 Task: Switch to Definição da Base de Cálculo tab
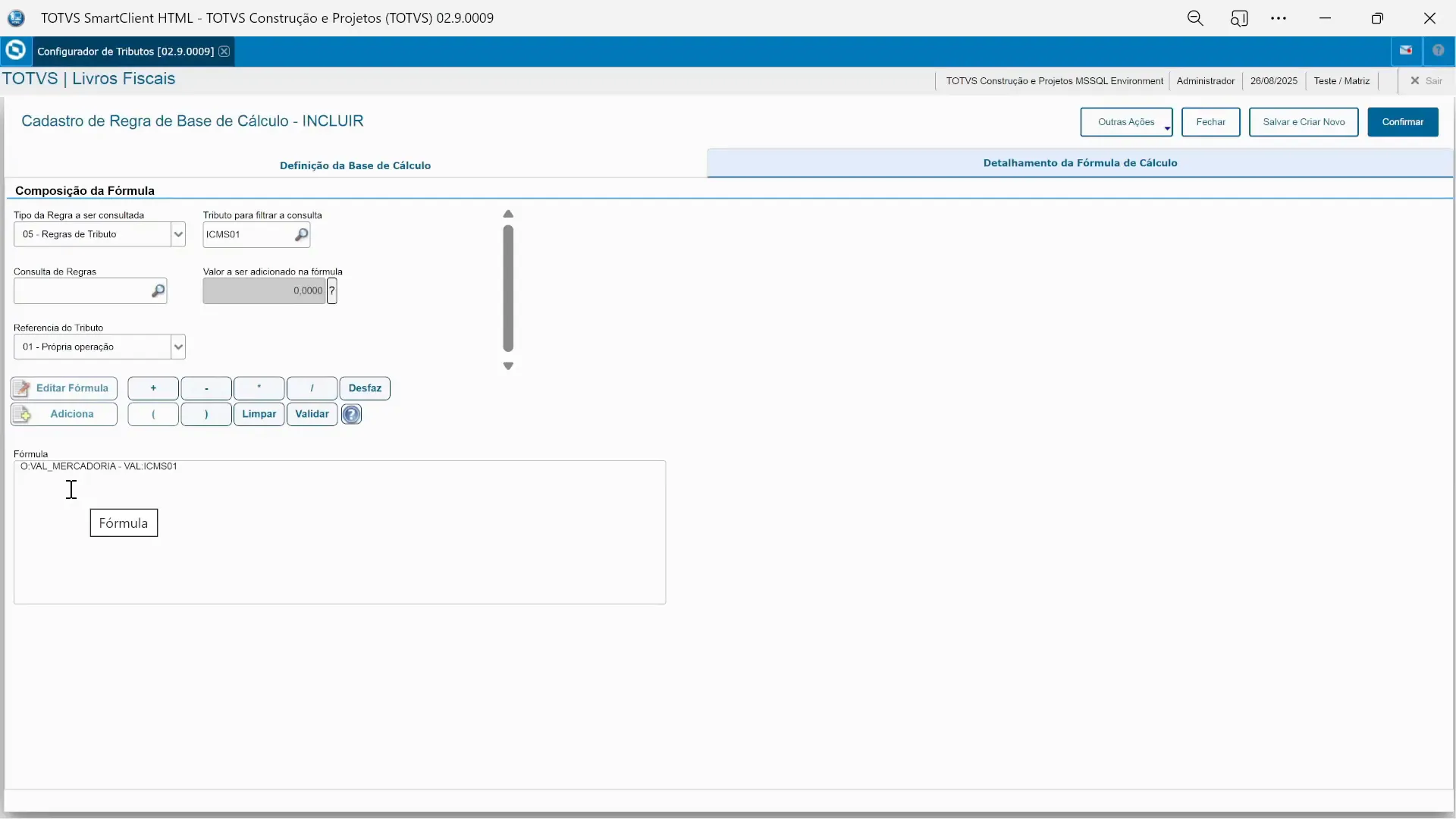coord(355,165)
